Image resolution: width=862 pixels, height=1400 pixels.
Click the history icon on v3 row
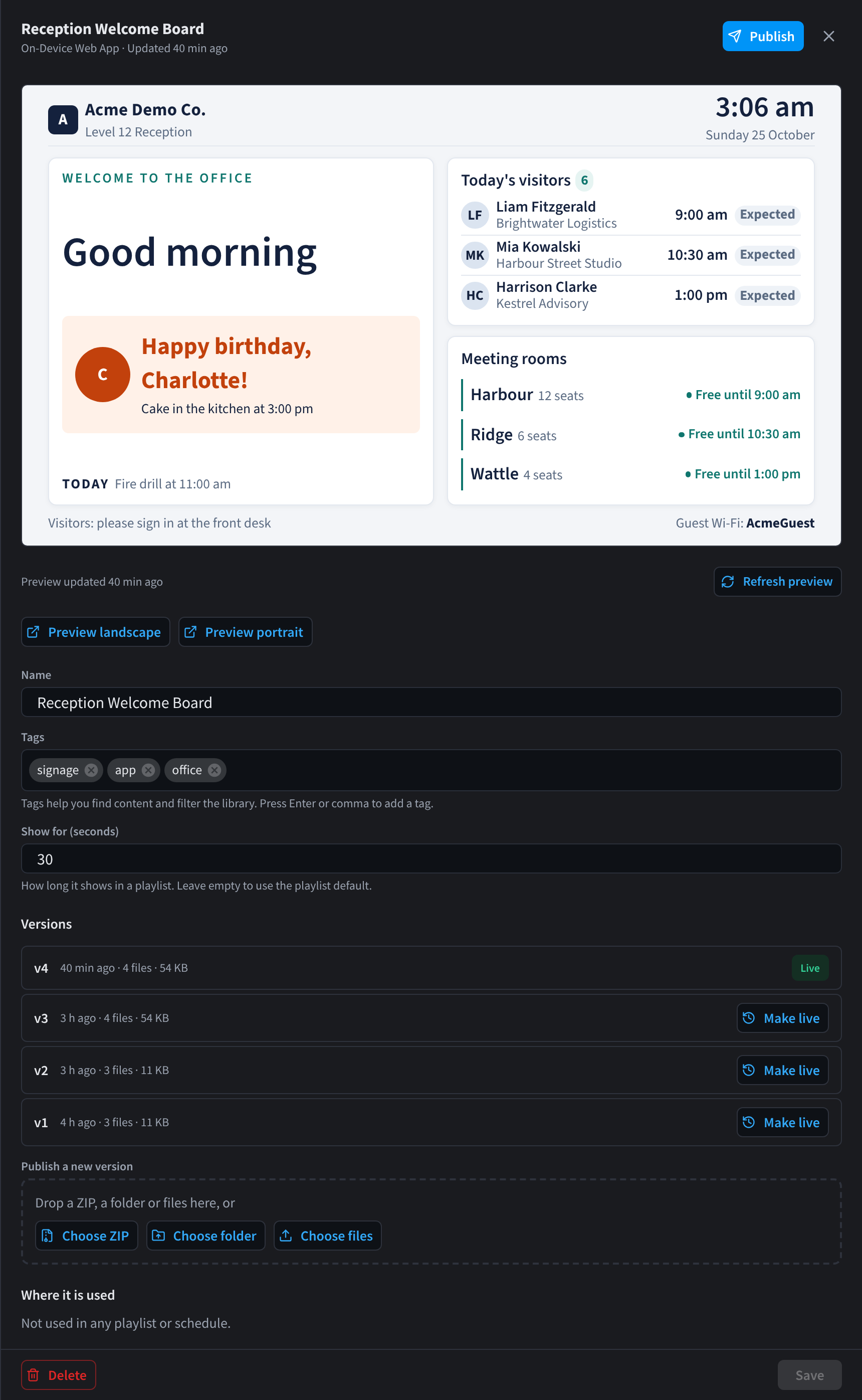[x=749, y=1018]
